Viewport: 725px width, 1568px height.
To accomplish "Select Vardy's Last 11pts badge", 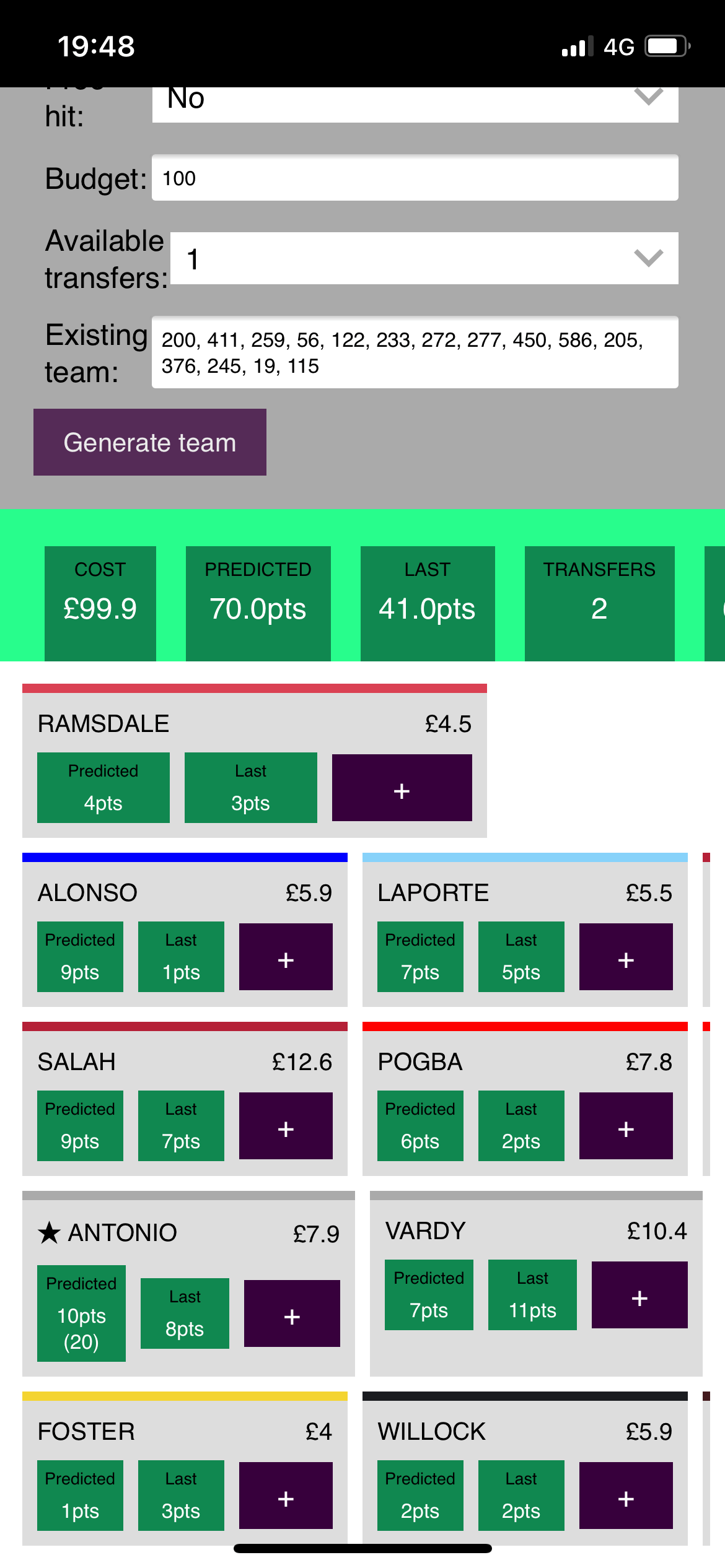I will (x=532, y=1295).
